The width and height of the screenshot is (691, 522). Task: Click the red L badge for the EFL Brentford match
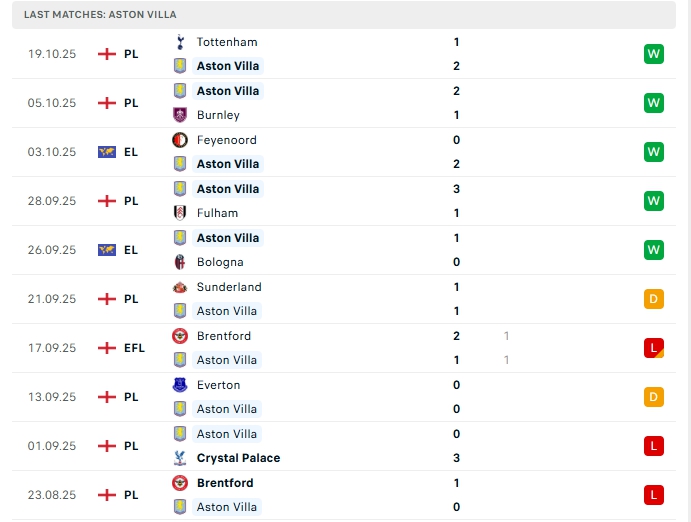654,348
